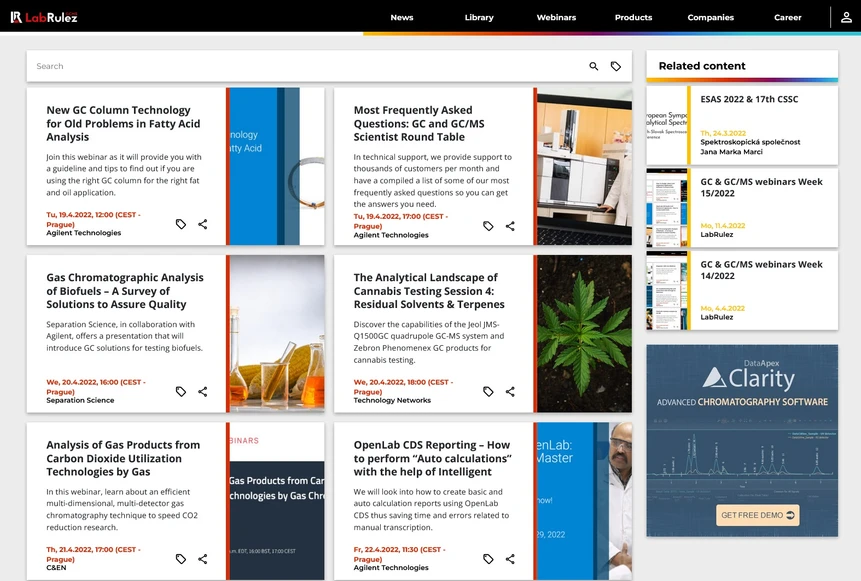This screenshot has width=861, height=581.
Task: Click the tag filter icon in search bar
Action: [x=616, y=66]
